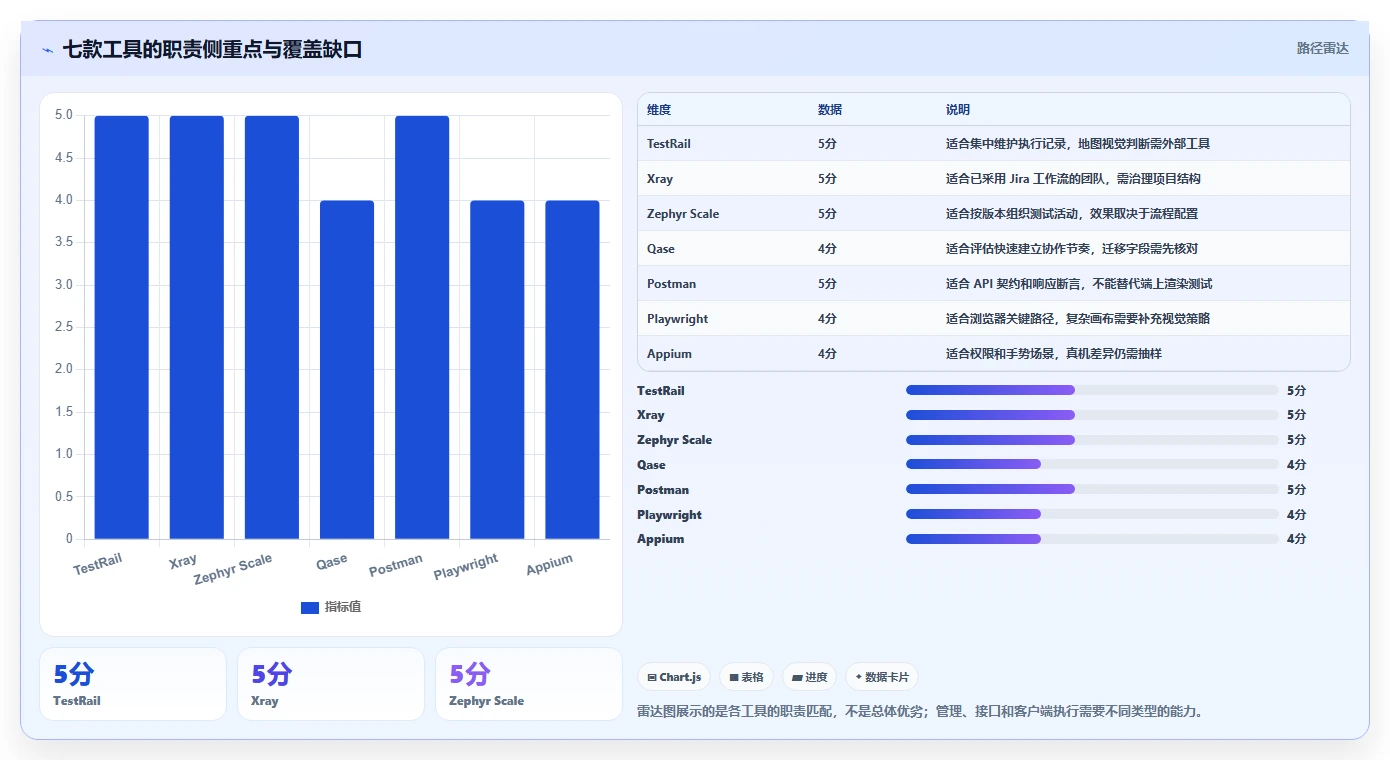Click the description 适合 API 契约和响应断言，不能替代端上渲染测试
Image resolution: width=1390 pixels, height=760 pixels.
[x=1079, y=284]
